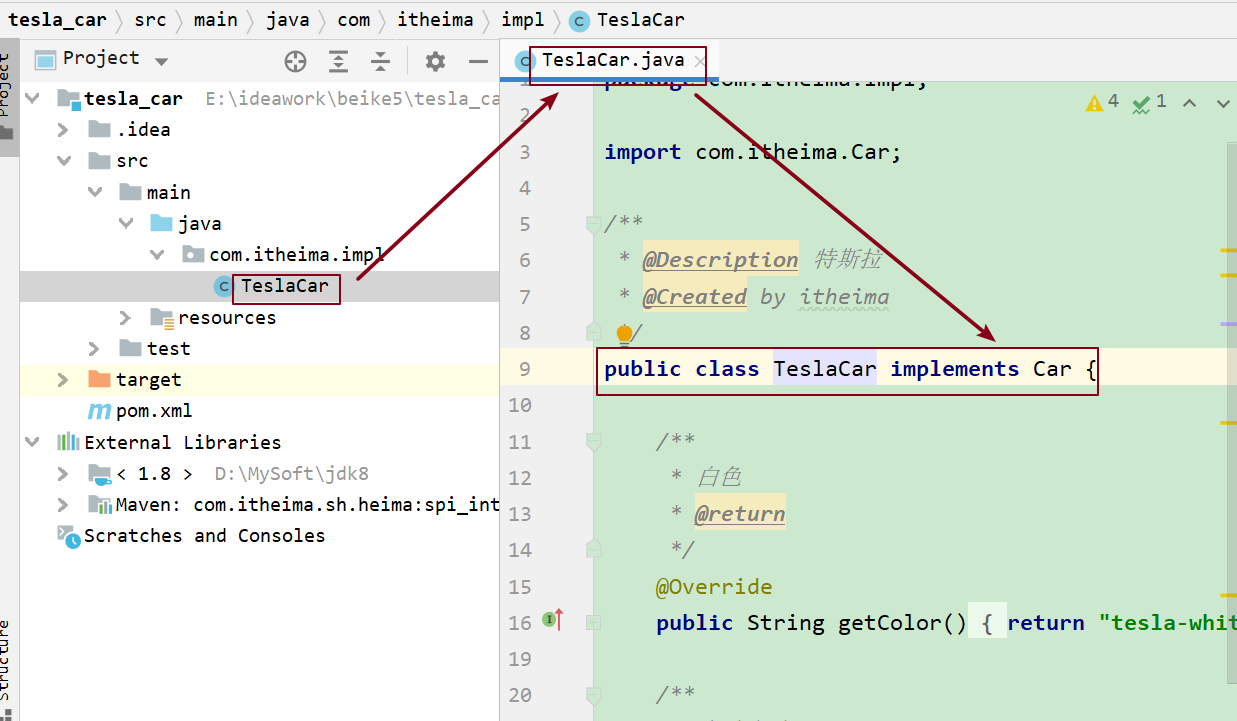Expand the resources folder
1237x721 pixels.
coord(125,318)
